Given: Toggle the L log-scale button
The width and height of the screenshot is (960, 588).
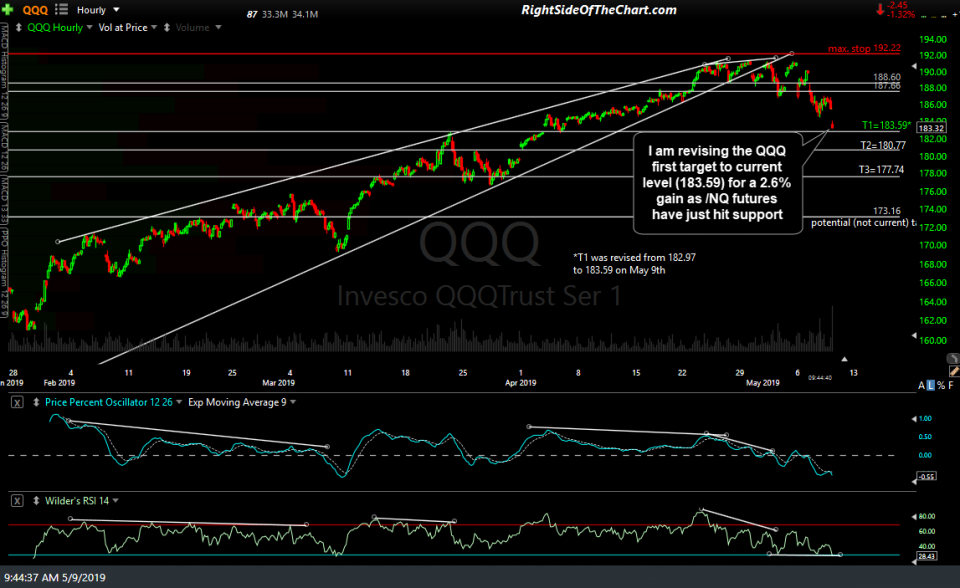Looking at the screenshot, I should point(929,385).
